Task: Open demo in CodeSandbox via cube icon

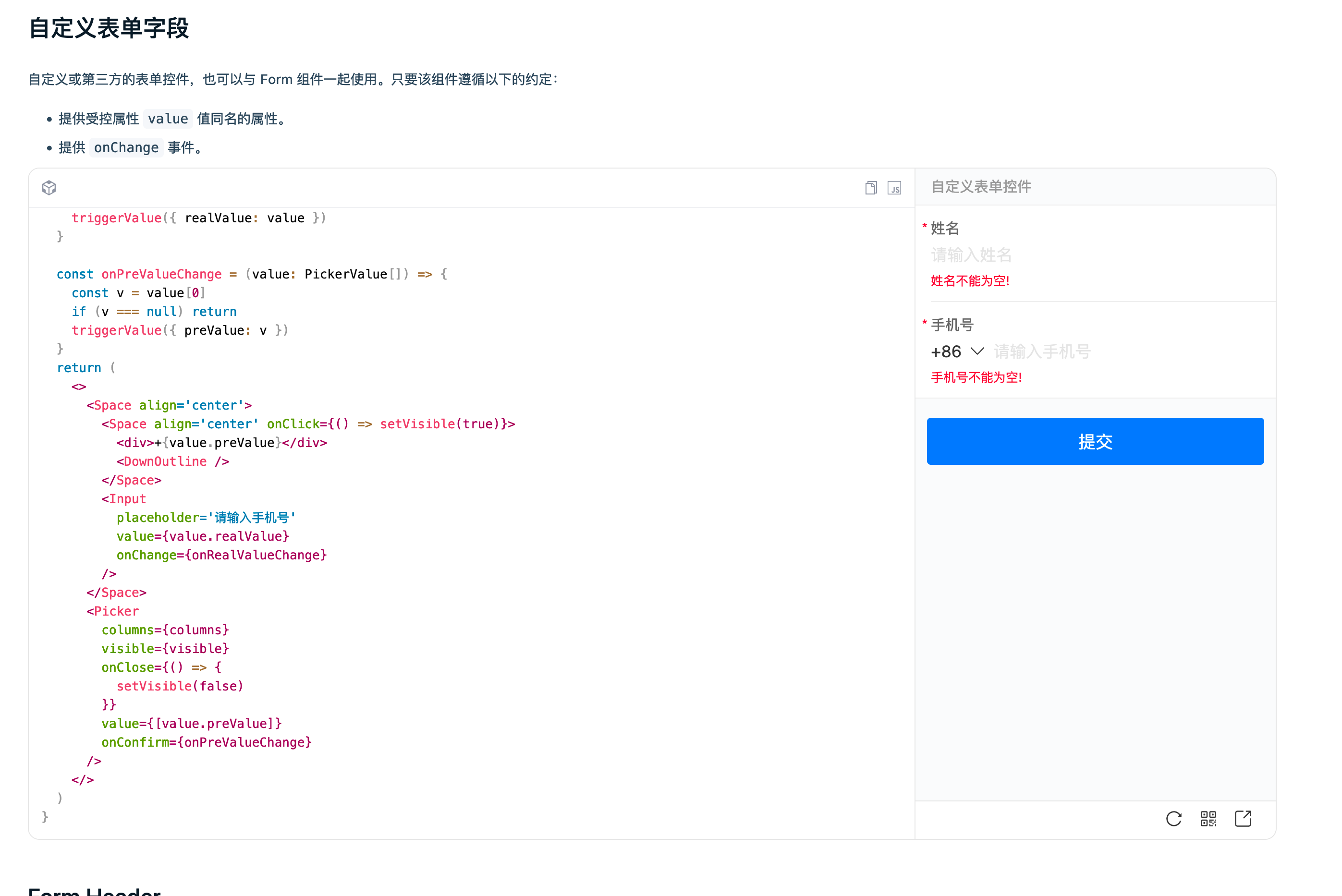Action: coord(49,187)
